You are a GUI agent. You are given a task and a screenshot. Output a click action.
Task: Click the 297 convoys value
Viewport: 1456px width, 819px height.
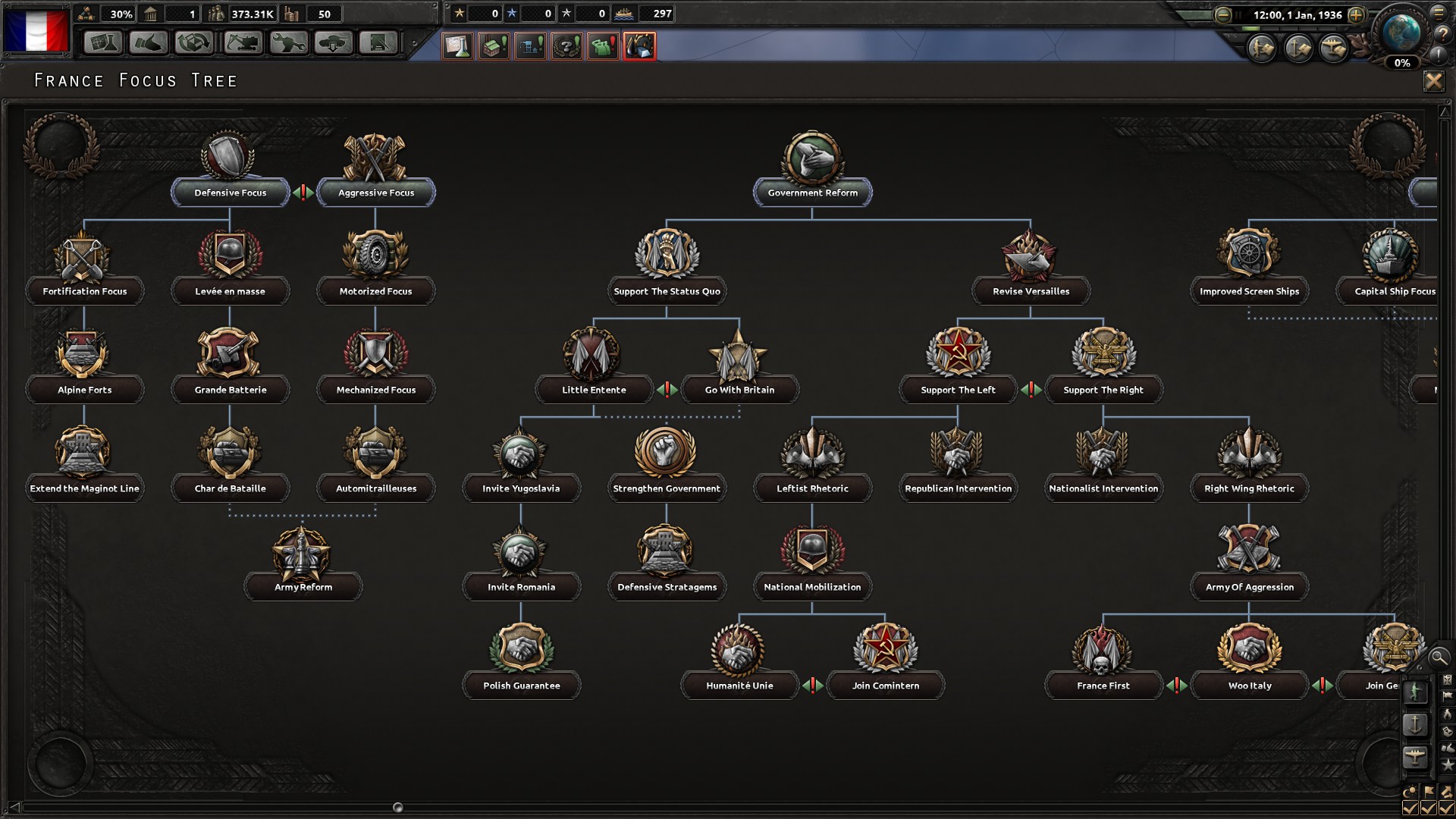click(662, 14)
